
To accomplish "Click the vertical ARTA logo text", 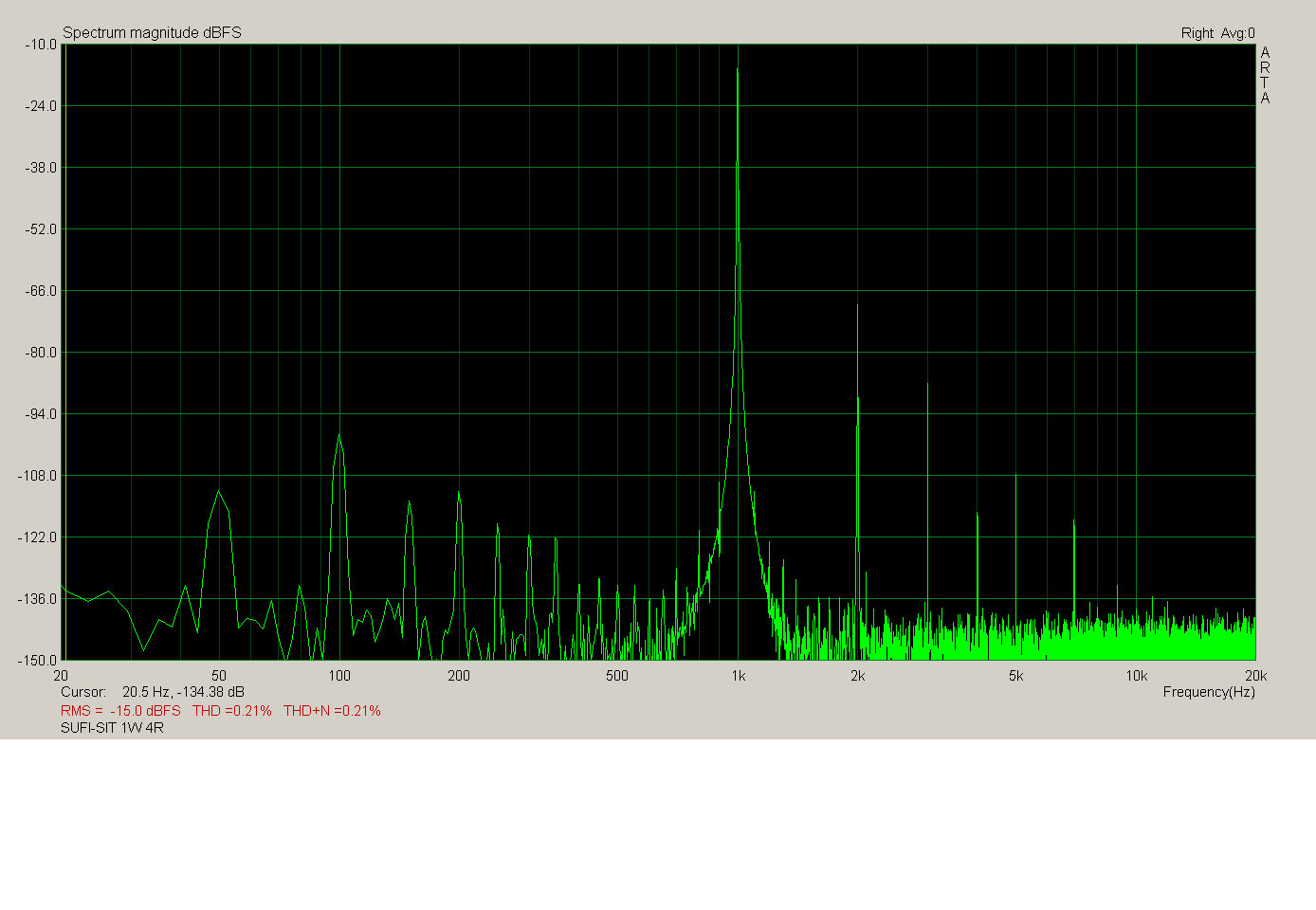I will [x=1265, y=75].
